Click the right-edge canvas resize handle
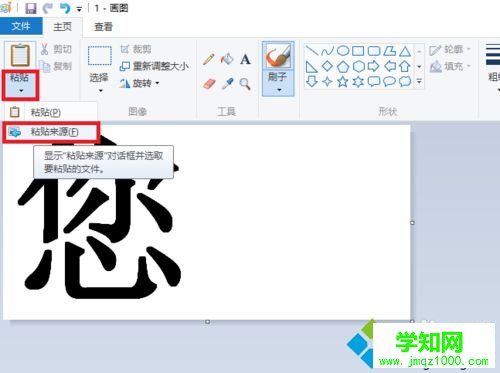The width and height of the screenshot is (500, 373). click(412, 223)
